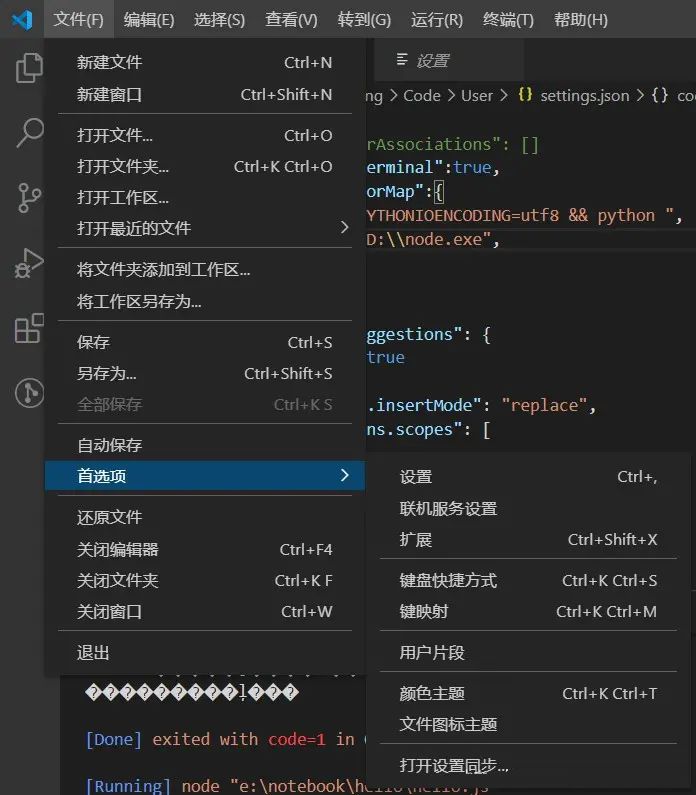Open 设置 from preferences submenu
The width and height of the screenshot is (696, 795).
pyautogui.click(x=528, y=477)
